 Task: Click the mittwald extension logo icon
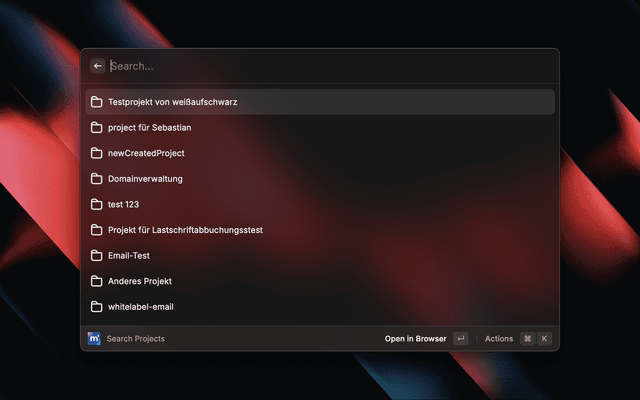[x=94, y=339]
